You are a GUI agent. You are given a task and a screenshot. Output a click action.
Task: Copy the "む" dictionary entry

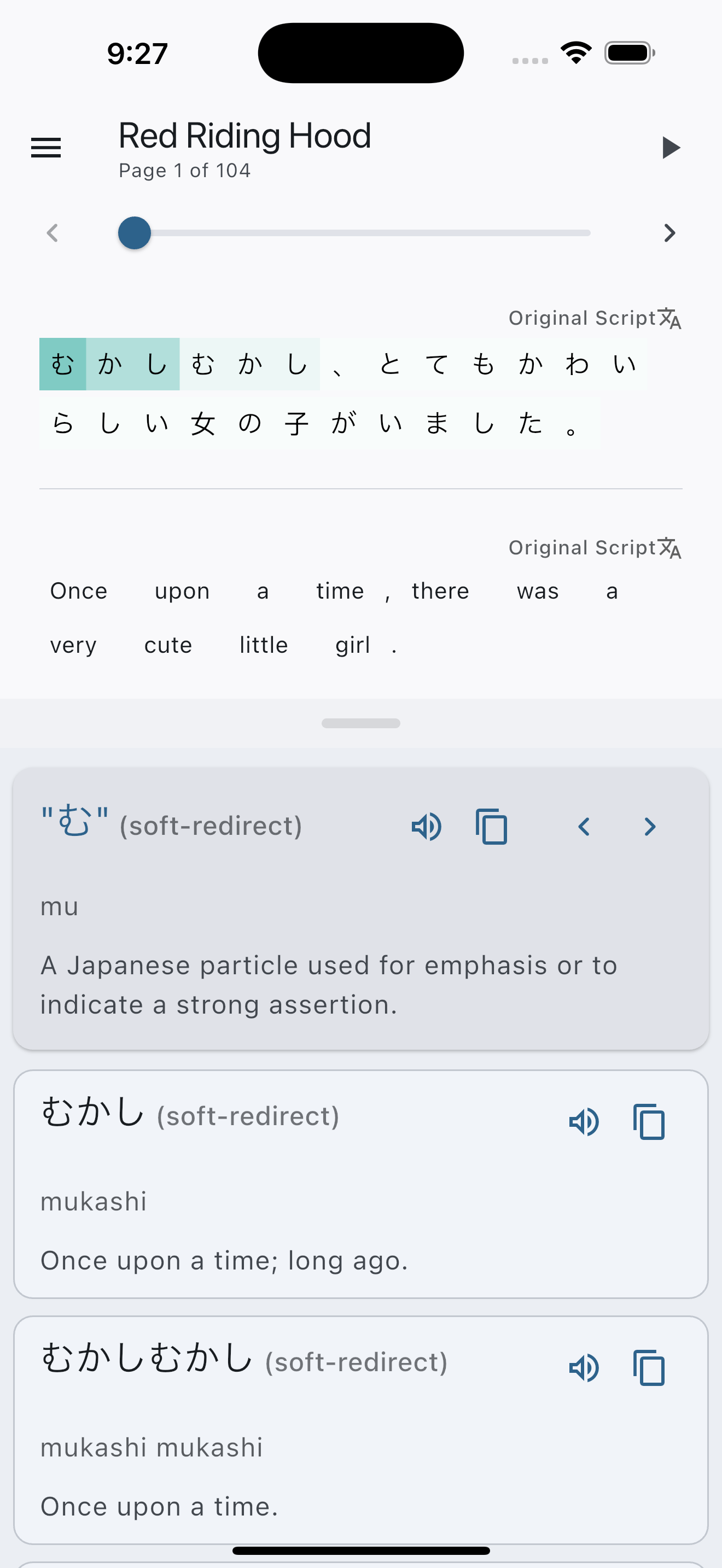pyautogui.click(x=491, y=827)
